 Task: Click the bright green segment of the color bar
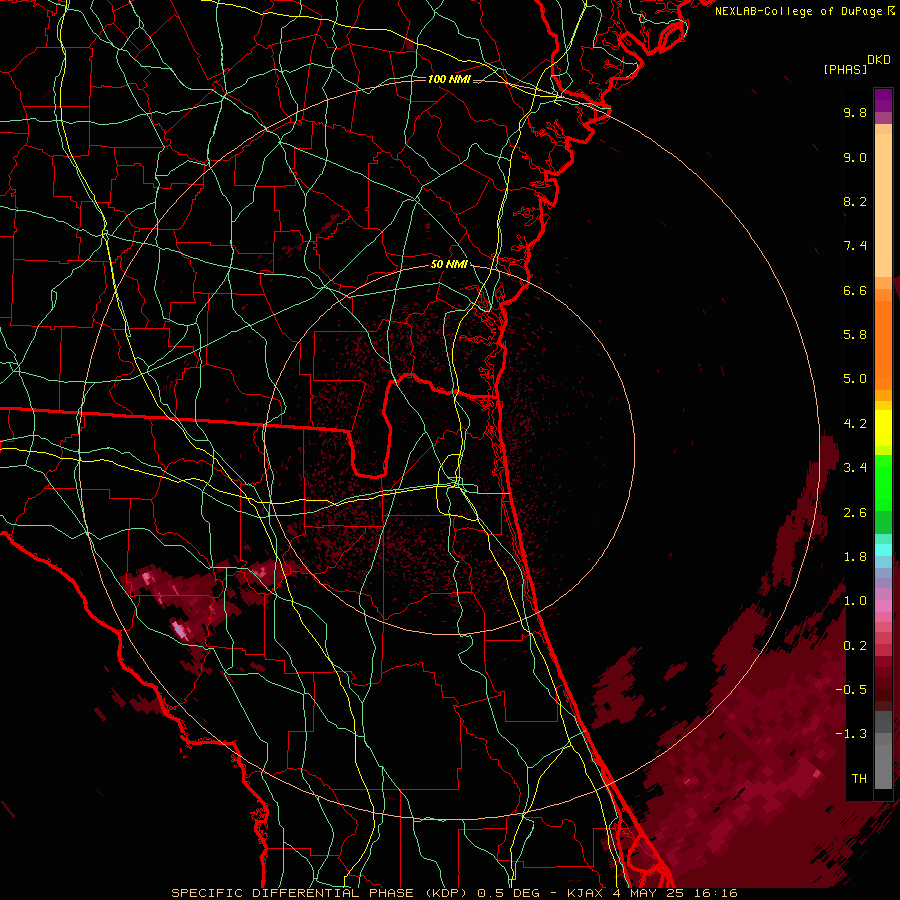[883, 482]
